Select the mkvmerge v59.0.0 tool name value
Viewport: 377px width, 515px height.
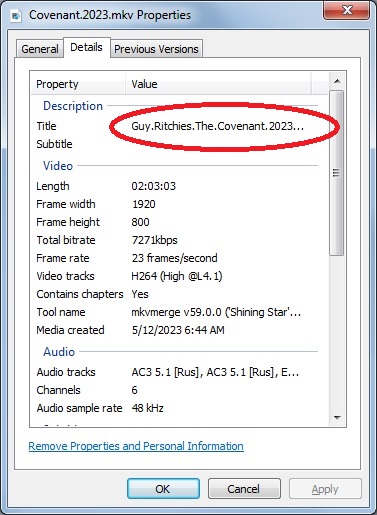(x=216, y=312)
